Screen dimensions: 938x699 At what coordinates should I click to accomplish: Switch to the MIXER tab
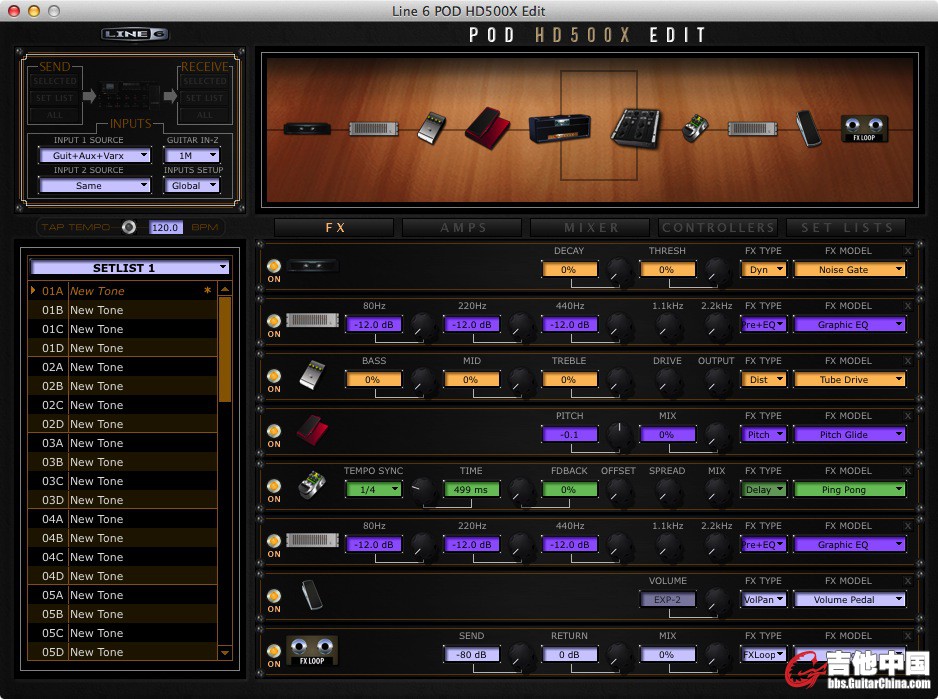[590, 228]
